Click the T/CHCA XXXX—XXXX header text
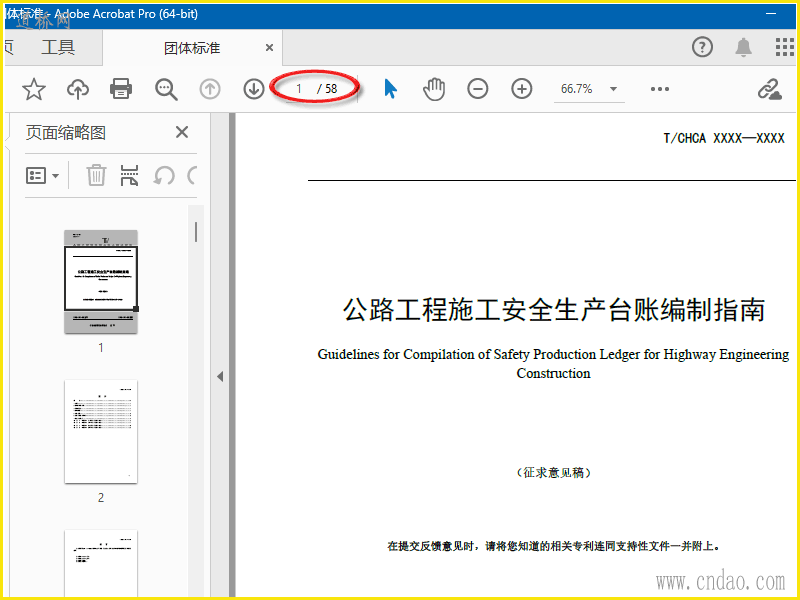 pos(723,138)
